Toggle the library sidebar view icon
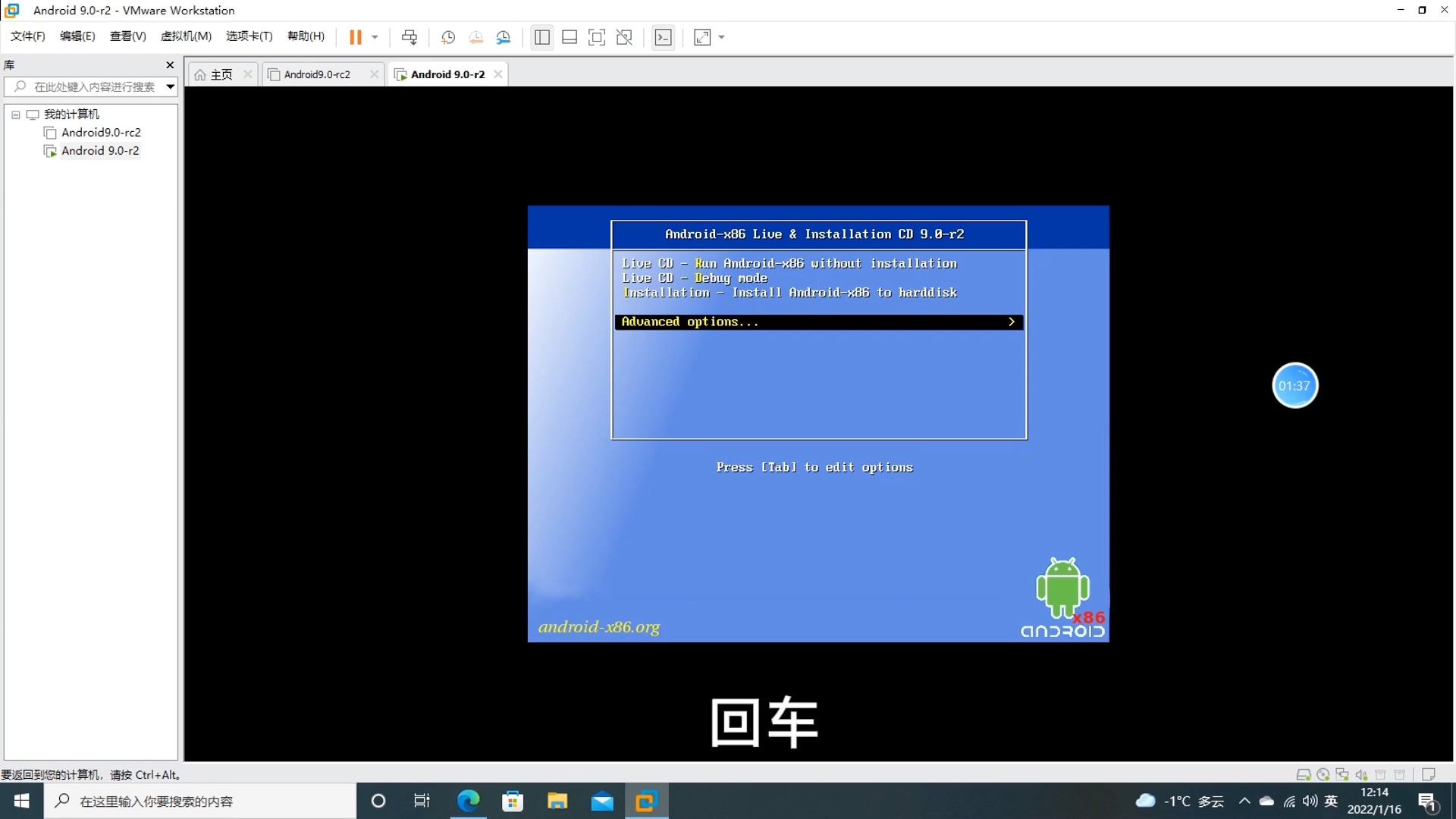The width and height of the screenshot is (1456, 819). [x=541, y=37]
